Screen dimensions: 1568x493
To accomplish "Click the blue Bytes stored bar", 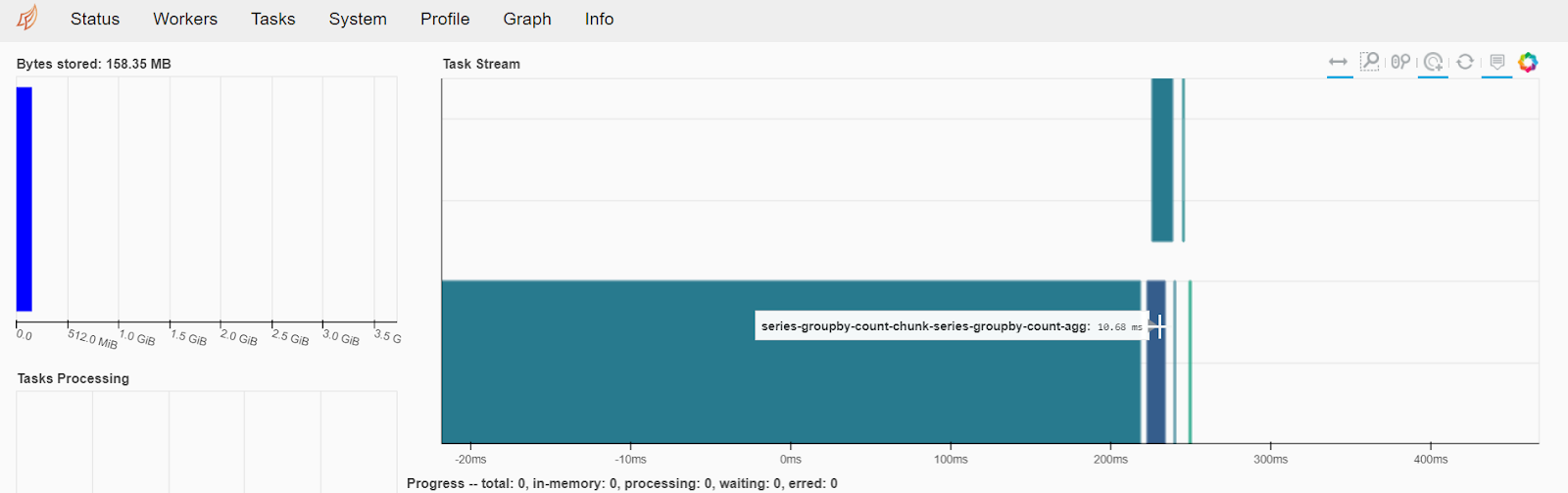I will click(x=24, y=199).
